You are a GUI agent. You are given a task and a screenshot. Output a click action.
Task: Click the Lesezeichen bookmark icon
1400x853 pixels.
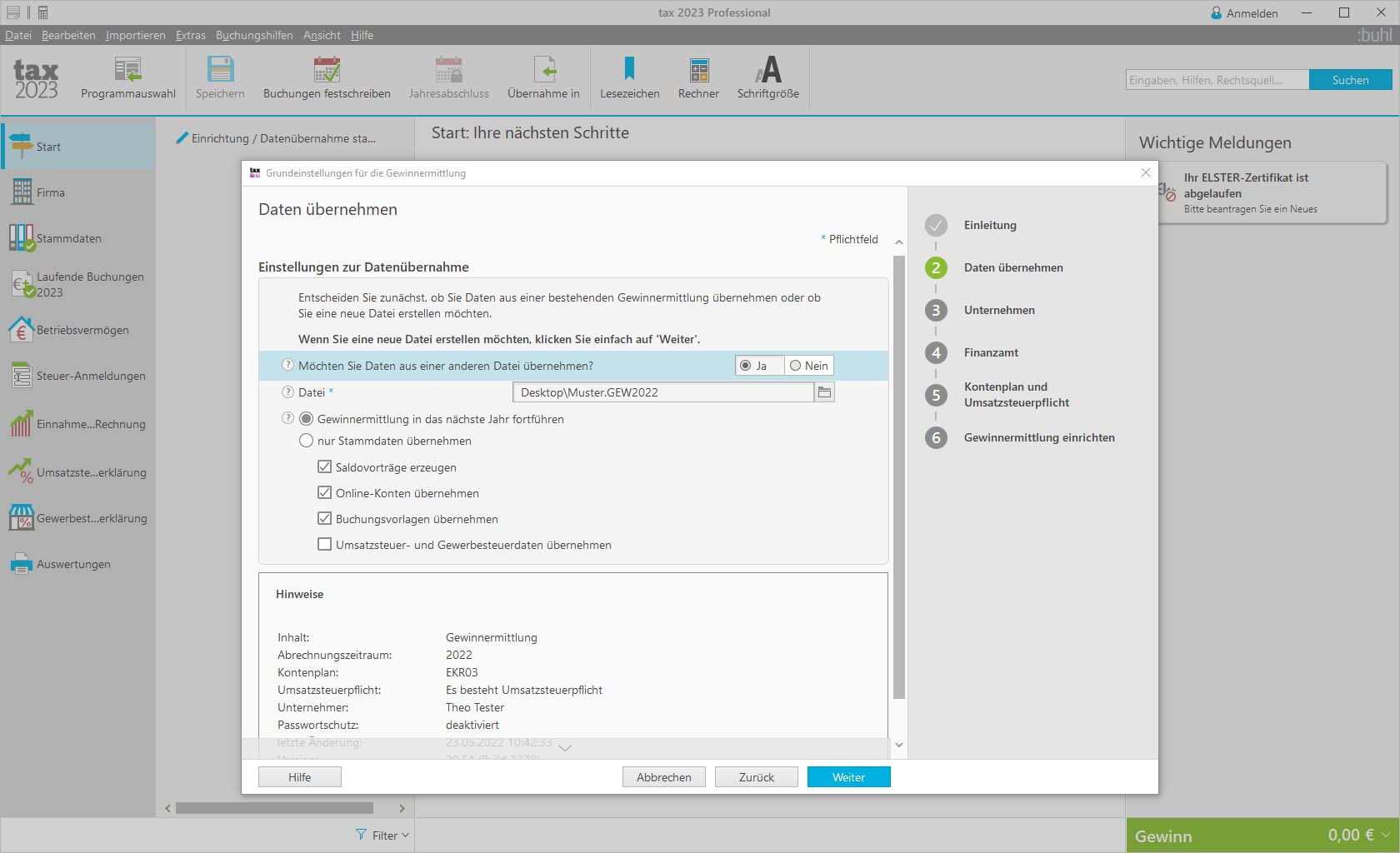[629, 69]
